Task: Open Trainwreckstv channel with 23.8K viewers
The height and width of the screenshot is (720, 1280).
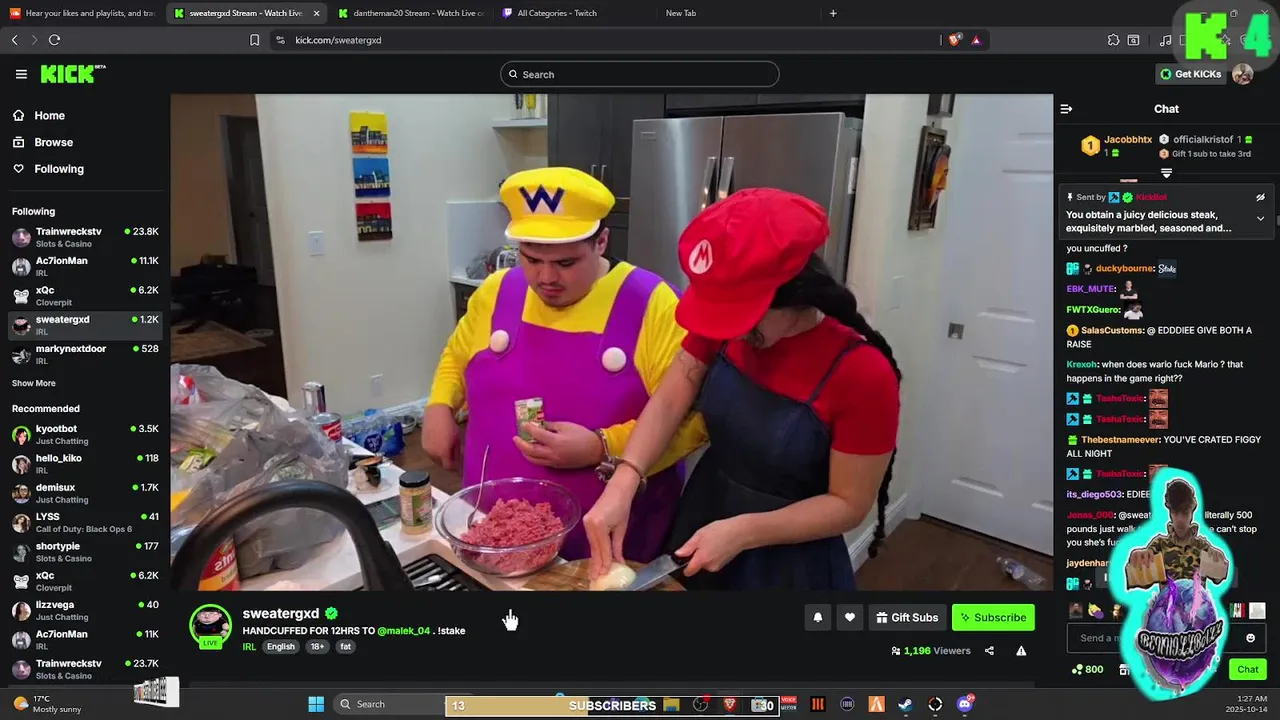Action: [x=85, y=237]
